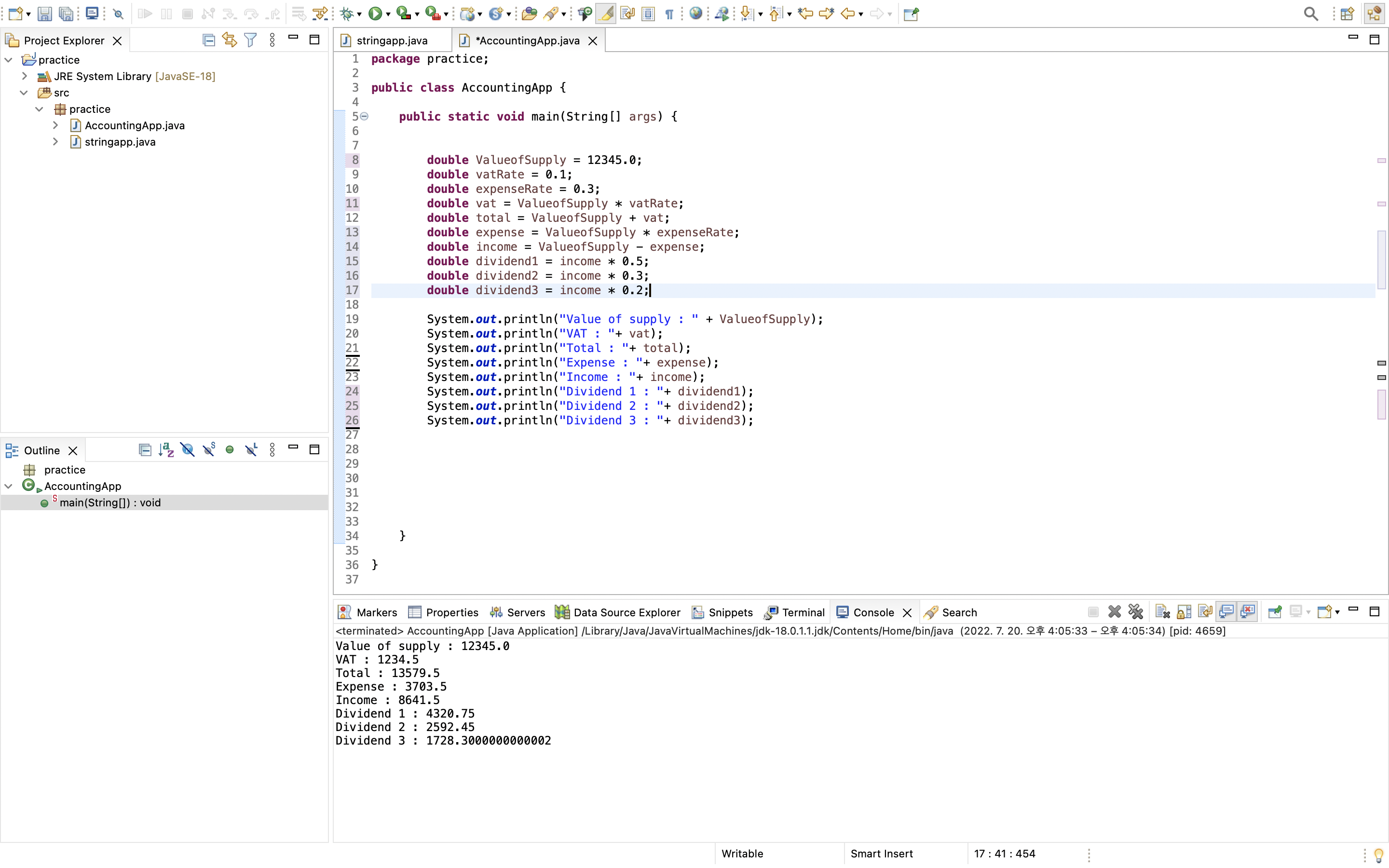
Task: Click the editor overview ruler scrollbar thumb
Action: click(x=1381, y=258)
